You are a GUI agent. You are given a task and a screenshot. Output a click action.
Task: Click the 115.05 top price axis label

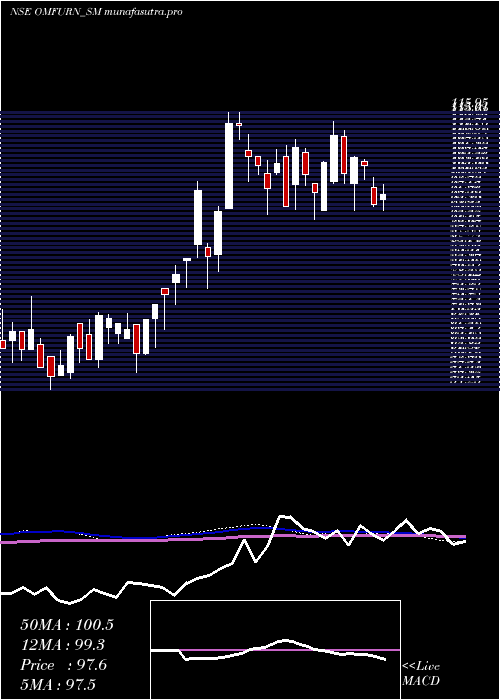coord(469,105)
